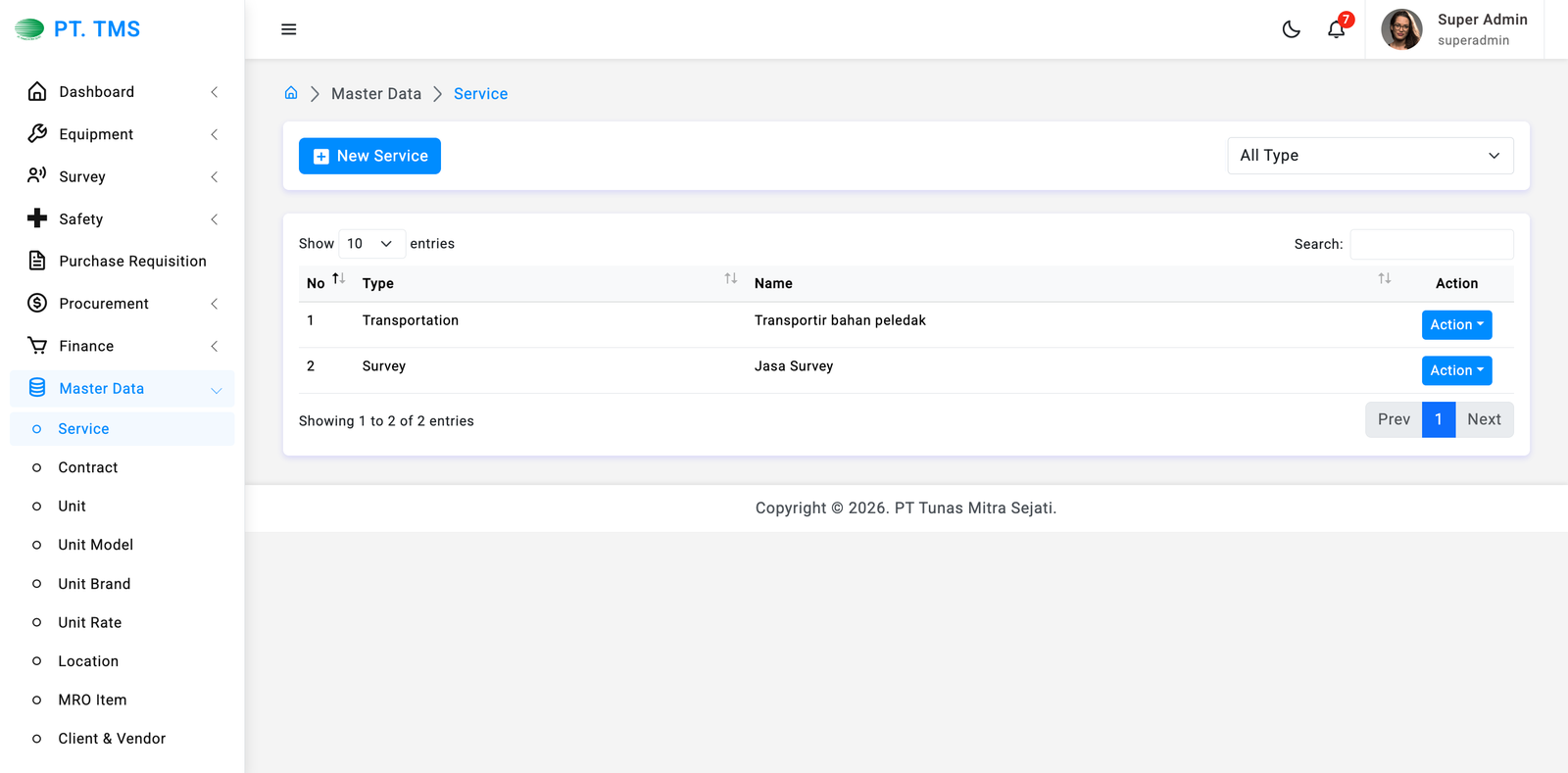Image resolution: width=1568 pixels, height=773 pixels.
Task: Open the entries-per-page dropdown
Action: click(x=370, y=244)
